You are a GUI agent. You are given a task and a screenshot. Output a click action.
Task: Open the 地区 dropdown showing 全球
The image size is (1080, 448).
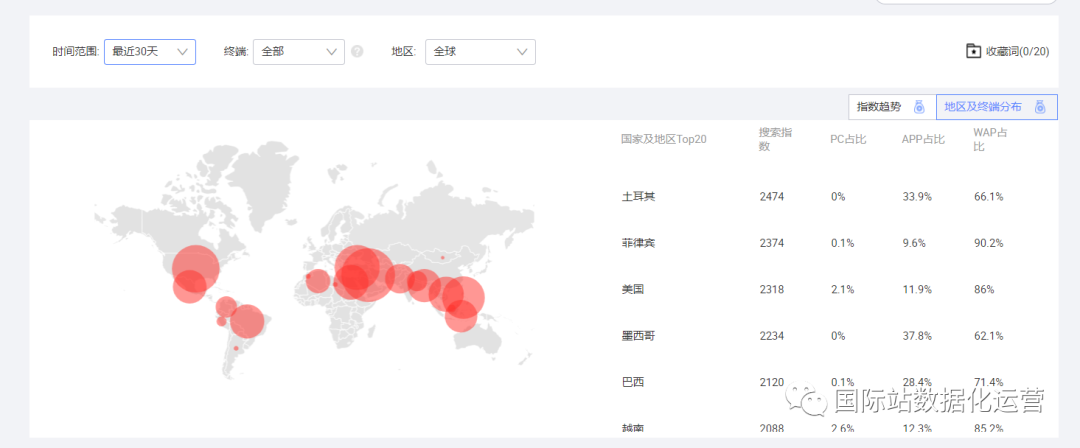[x=480, y=52]
